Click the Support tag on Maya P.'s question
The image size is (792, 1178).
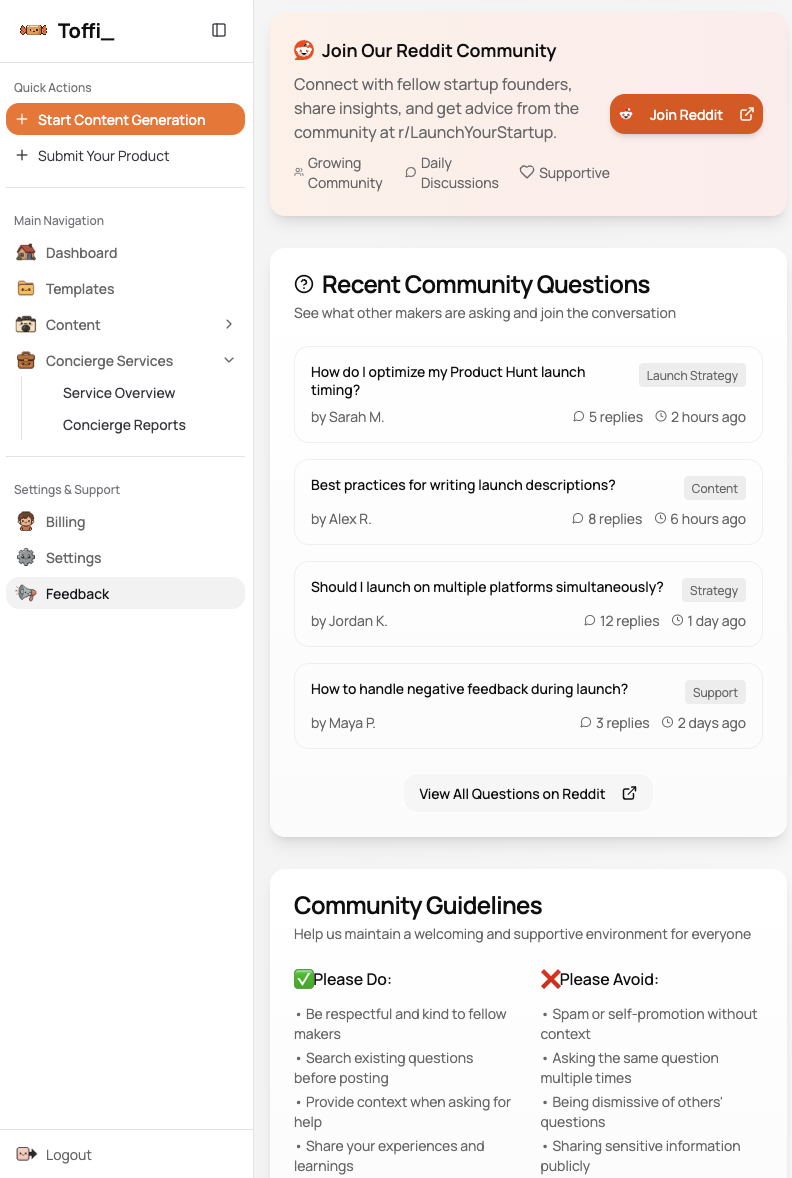click(715, 692)
